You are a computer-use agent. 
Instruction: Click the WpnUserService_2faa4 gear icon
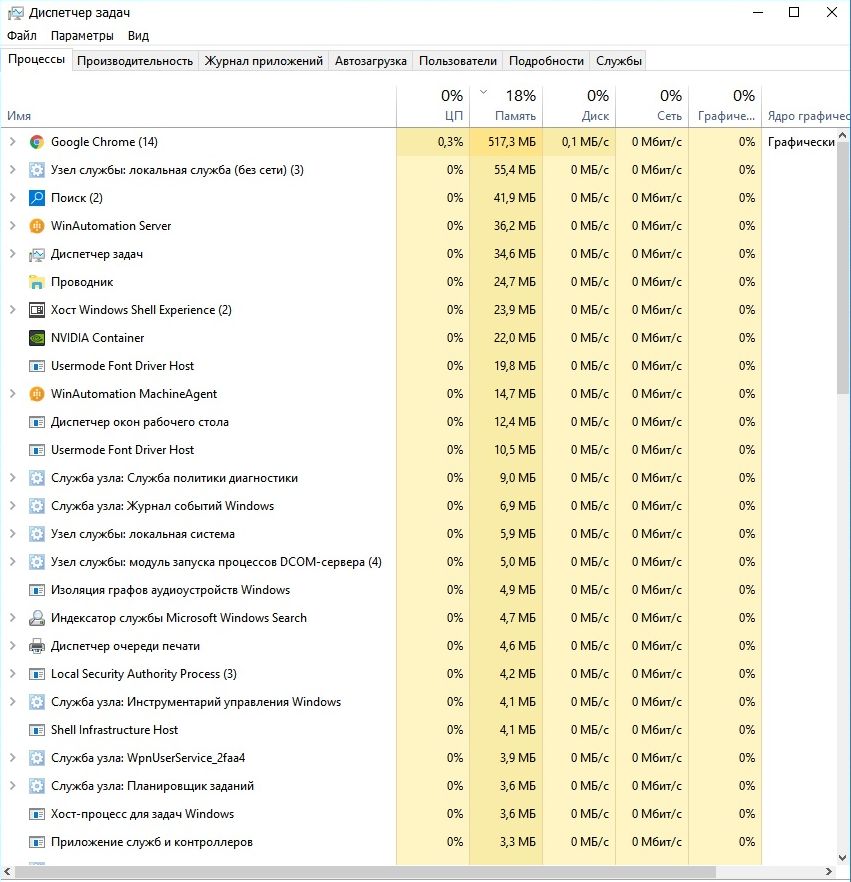(x=37, y=758)
